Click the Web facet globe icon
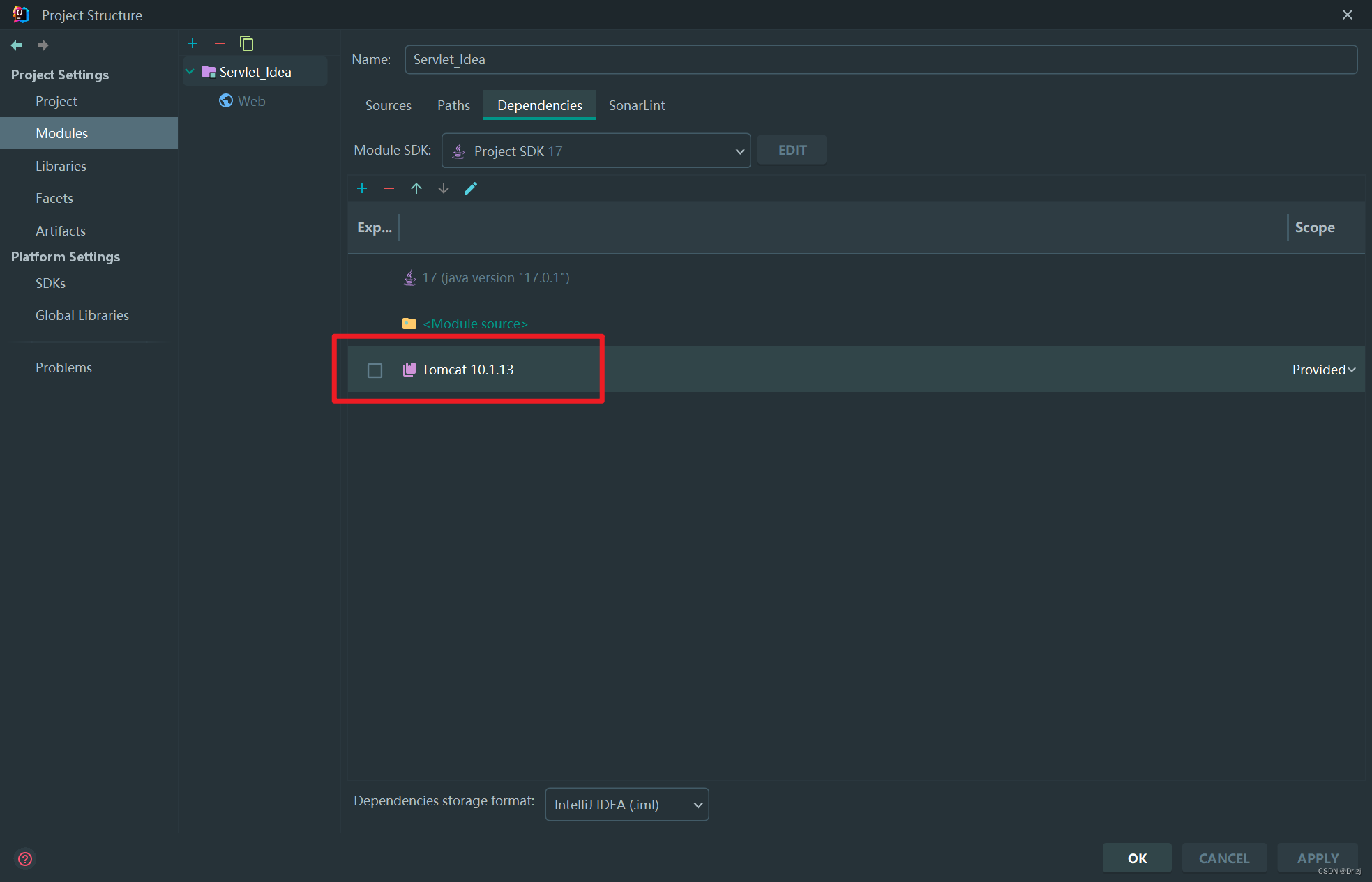 pyautogui.click(x=225, y=101)
